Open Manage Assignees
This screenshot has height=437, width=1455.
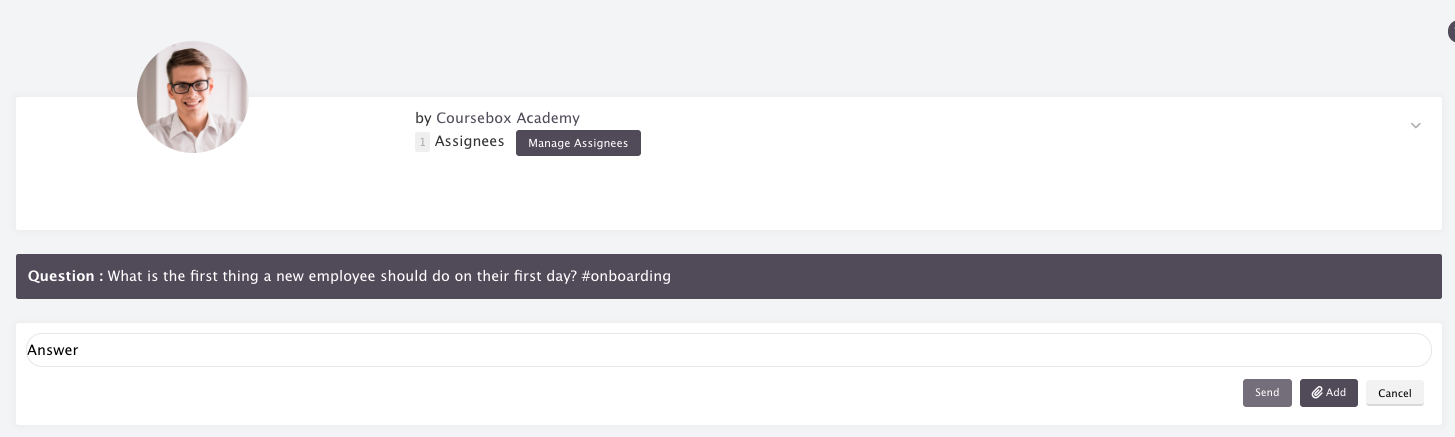(578, 143)
